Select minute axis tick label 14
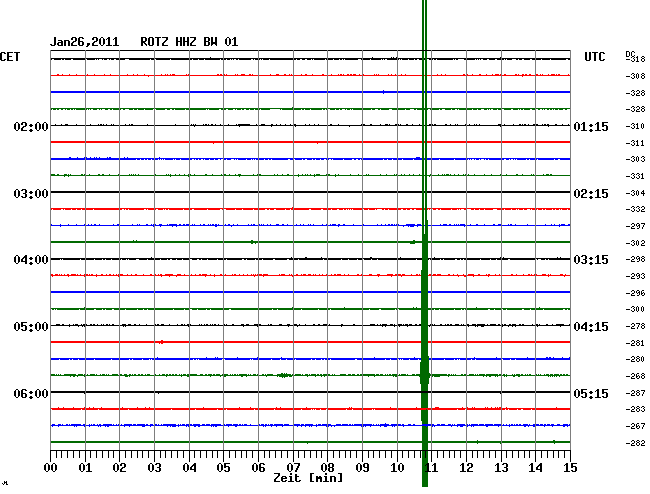This screenshot has height=494, width=650. point(536,468)
